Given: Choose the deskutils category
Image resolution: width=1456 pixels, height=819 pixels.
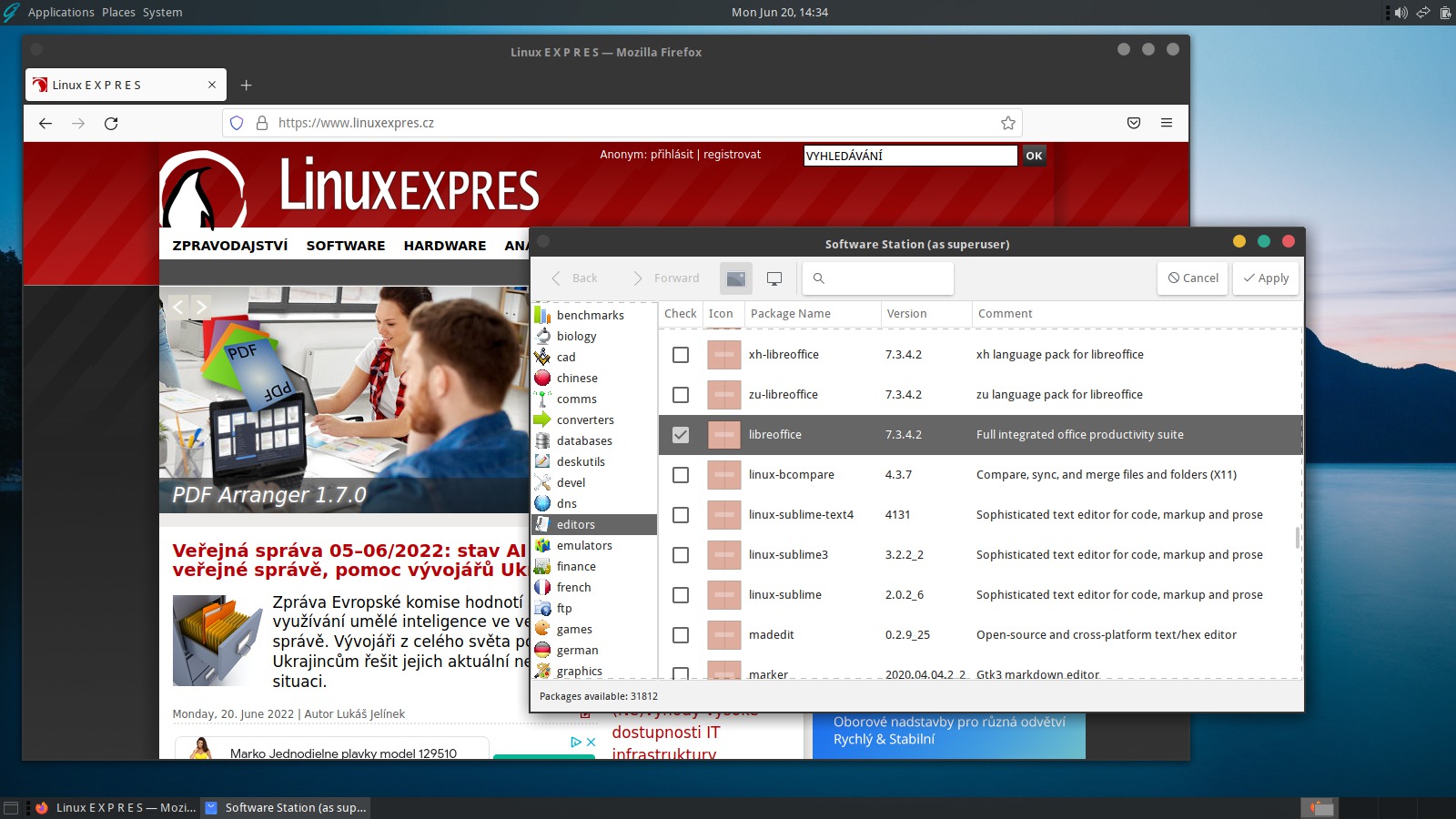Looking at the screenshot, I should [581, 461].
